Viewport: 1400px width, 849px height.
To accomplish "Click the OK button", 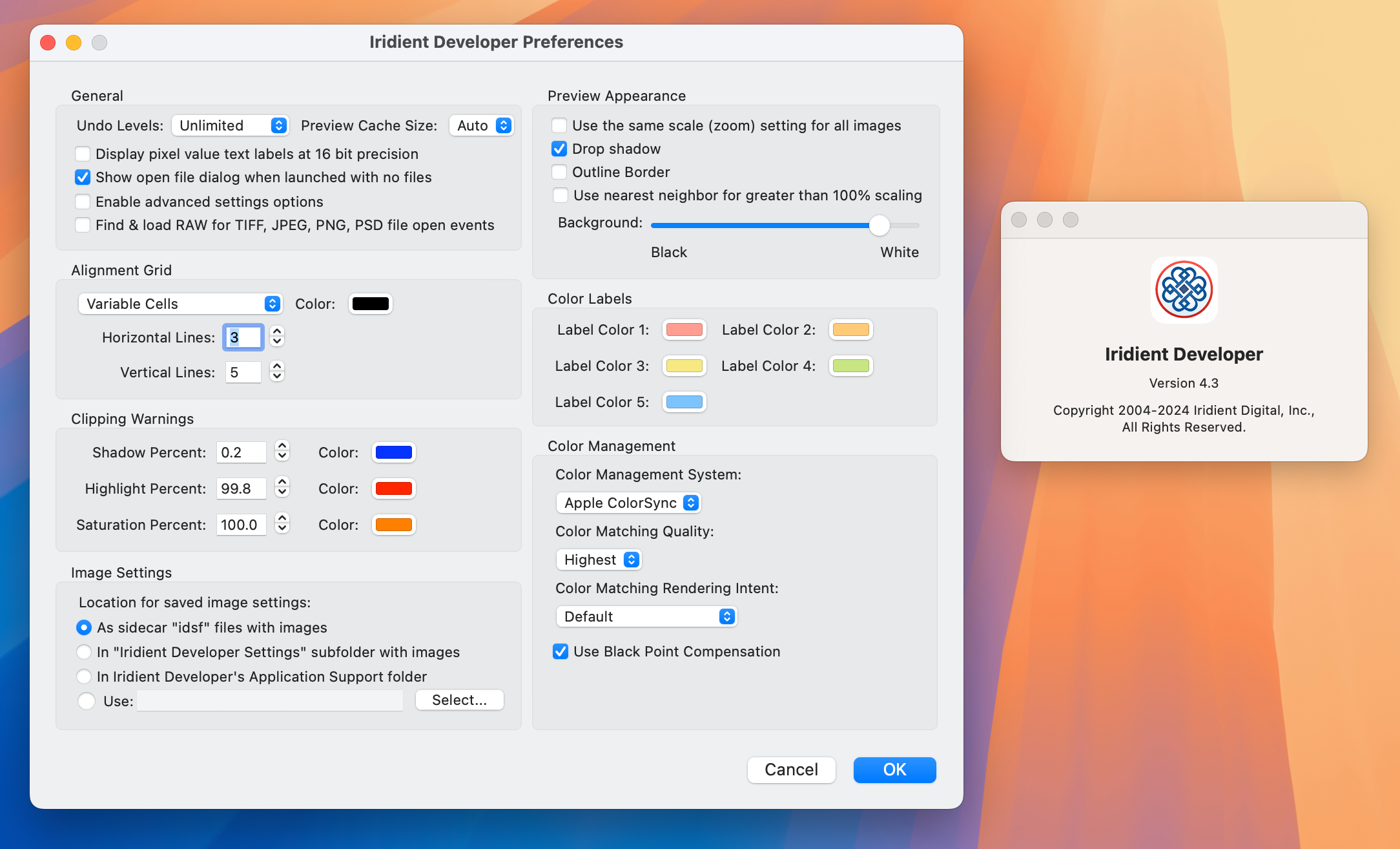I will point(895,770).
